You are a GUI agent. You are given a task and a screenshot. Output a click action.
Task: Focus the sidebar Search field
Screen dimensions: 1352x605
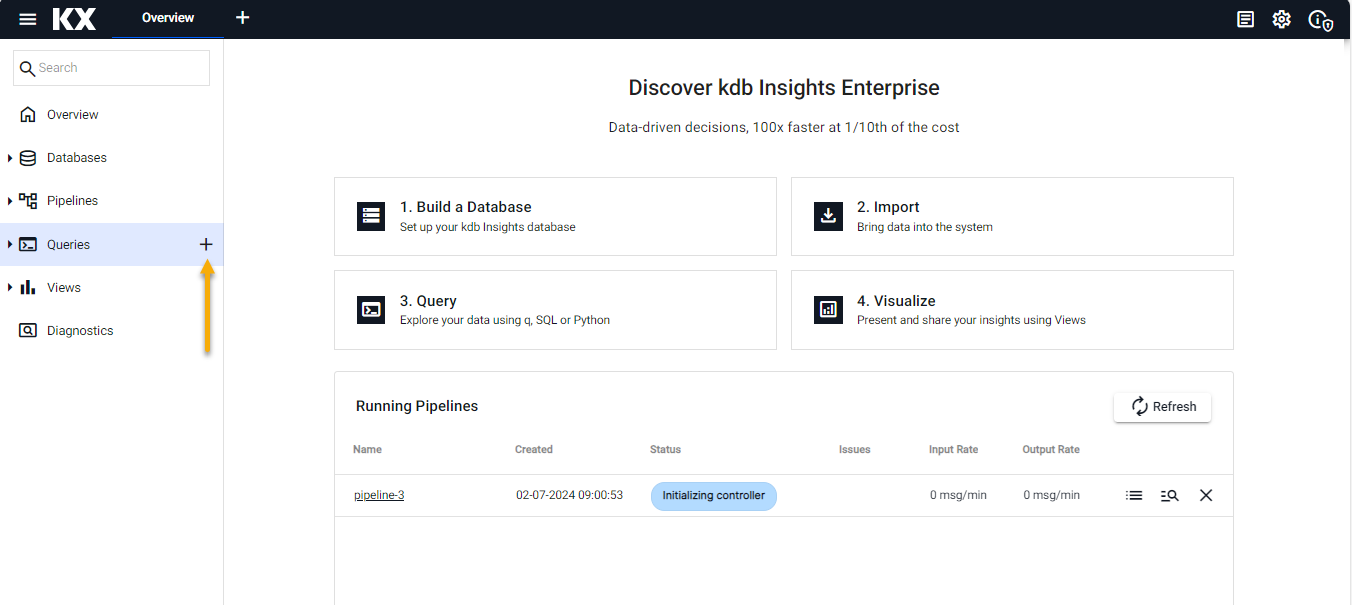(111, 68)
